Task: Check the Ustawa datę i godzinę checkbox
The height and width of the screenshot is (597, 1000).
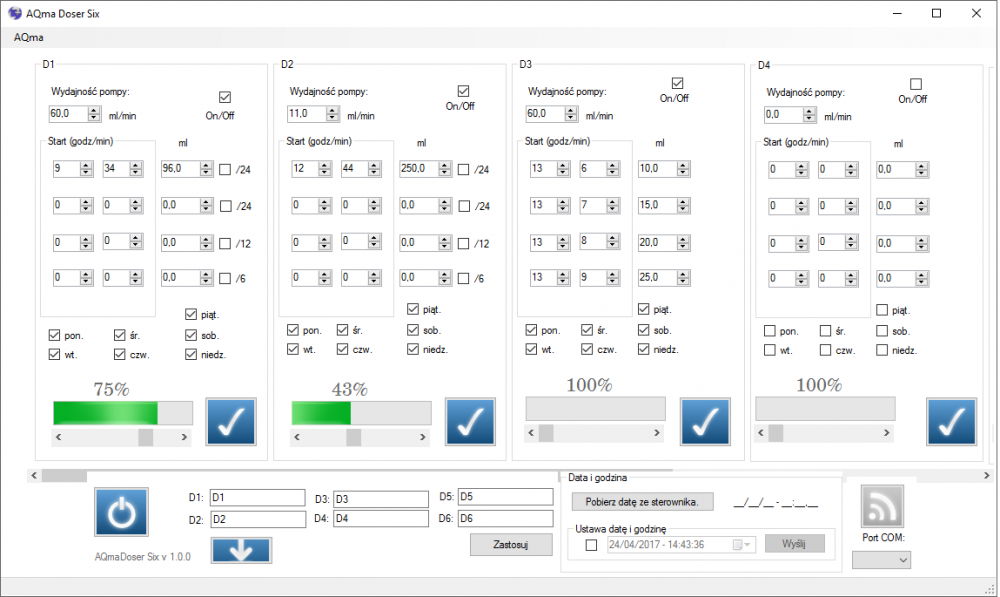Action: (x=591, y=545)
